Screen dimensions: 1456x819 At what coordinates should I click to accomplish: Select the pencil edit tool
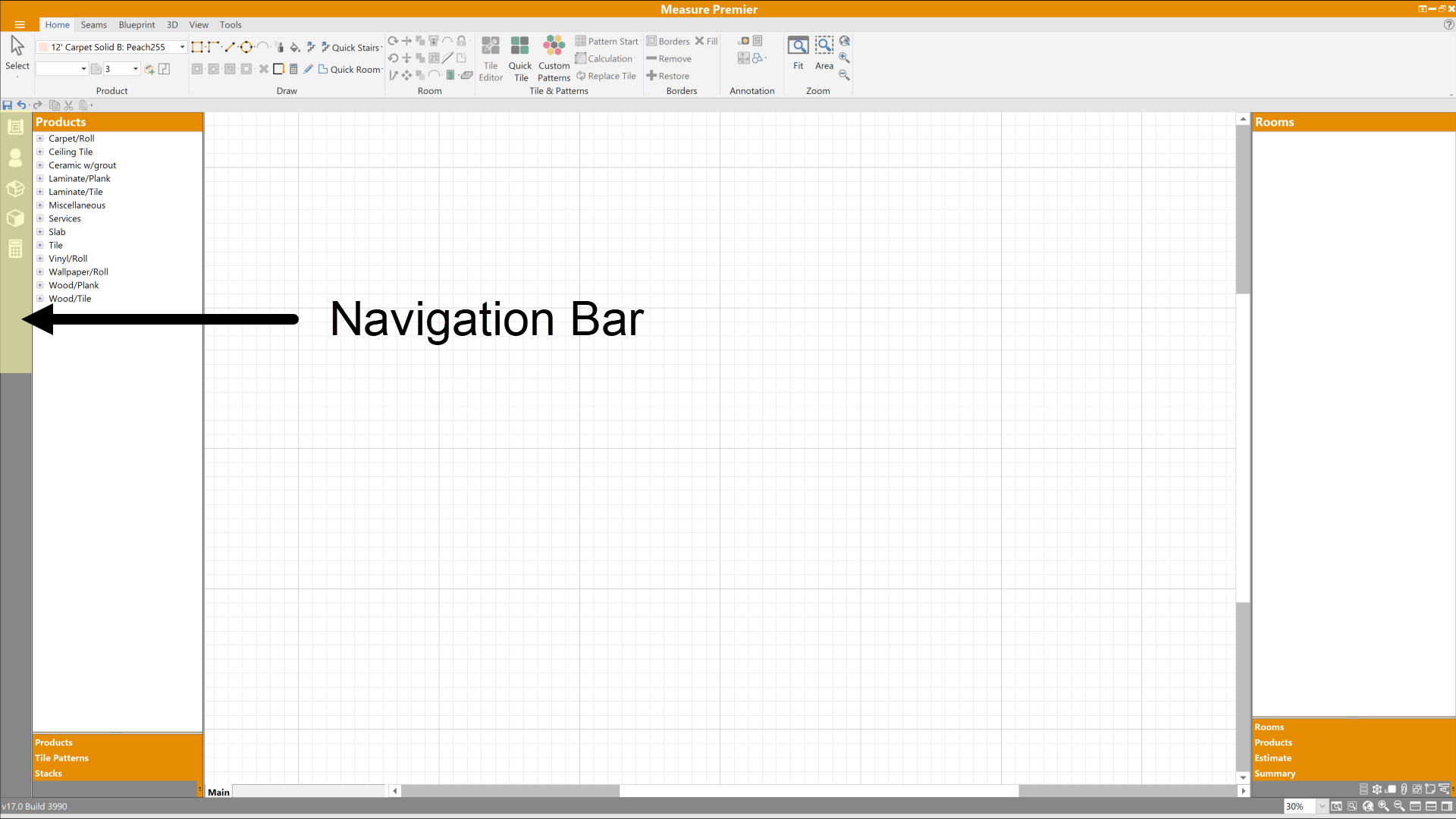pos(308,69)
